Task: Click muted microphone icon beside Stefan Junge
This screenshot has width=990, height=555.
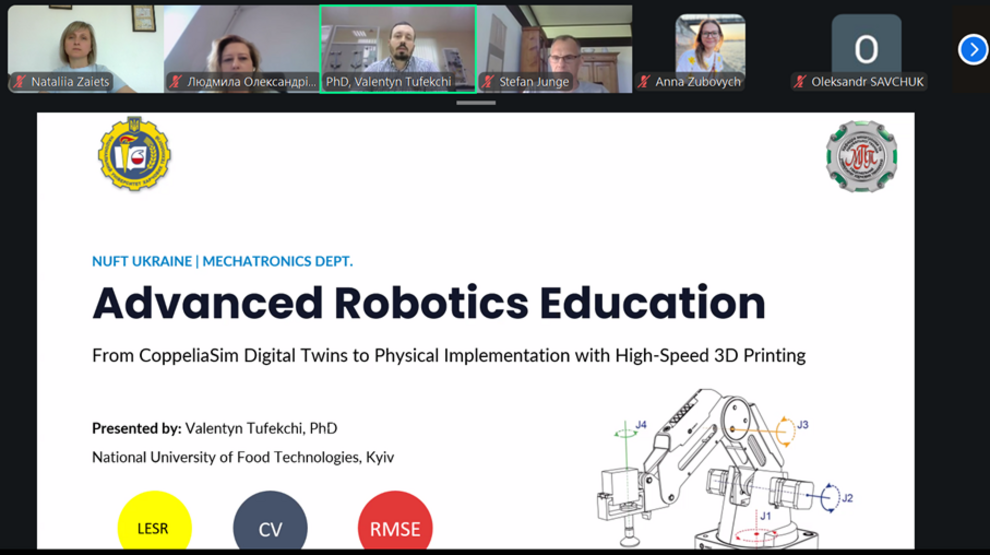Action: pyautogui.click(x=487, y=81)
